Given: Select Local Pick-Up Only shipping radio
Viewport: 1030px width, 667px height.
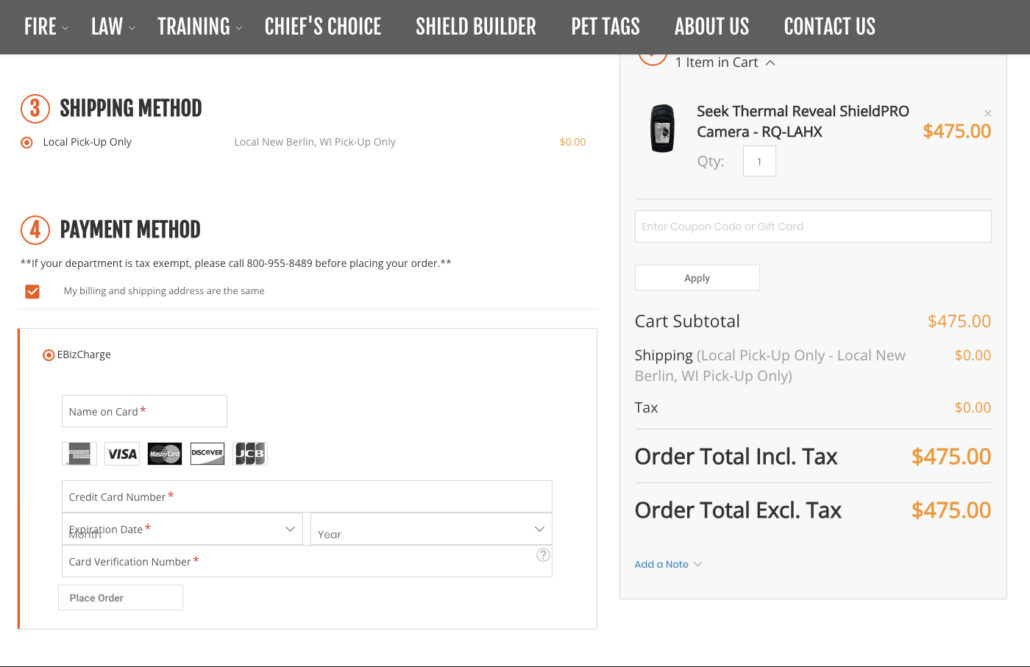Looking at the screenshot, I should [x=27, y=142].
